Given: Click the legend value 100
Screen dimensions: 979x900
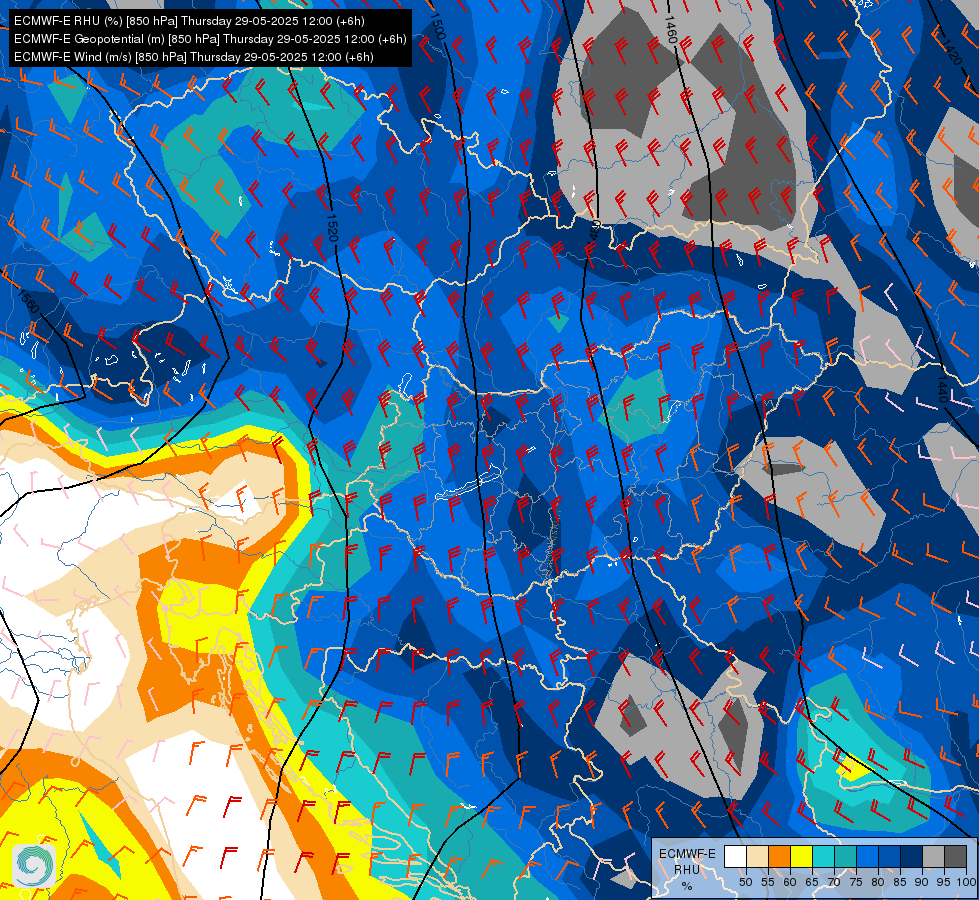Looking at the screenshot, I should 966,882.
